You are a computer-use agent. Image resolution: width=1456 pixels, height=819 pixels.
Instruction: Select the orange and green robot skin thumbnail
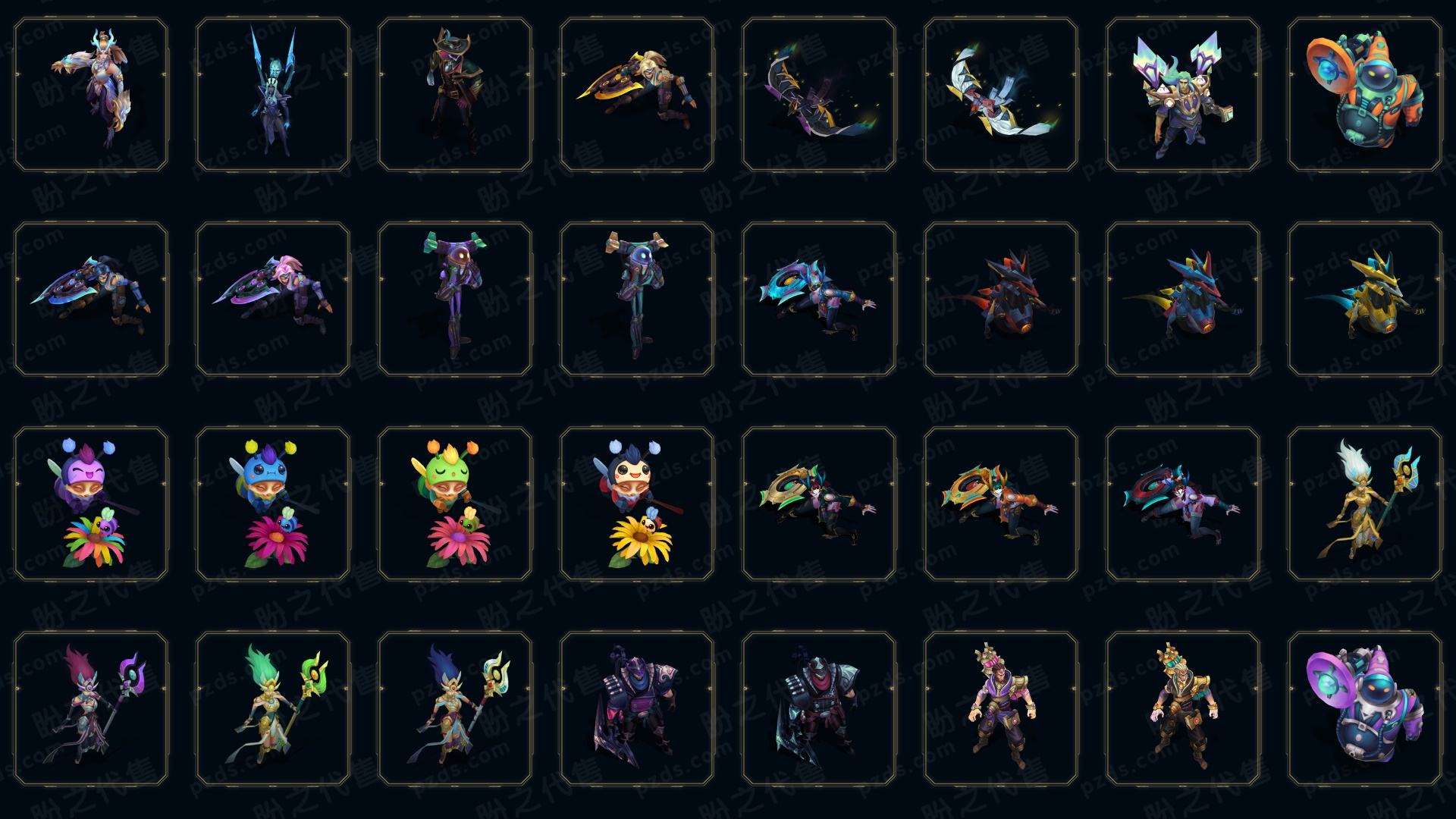(1364, 95)
